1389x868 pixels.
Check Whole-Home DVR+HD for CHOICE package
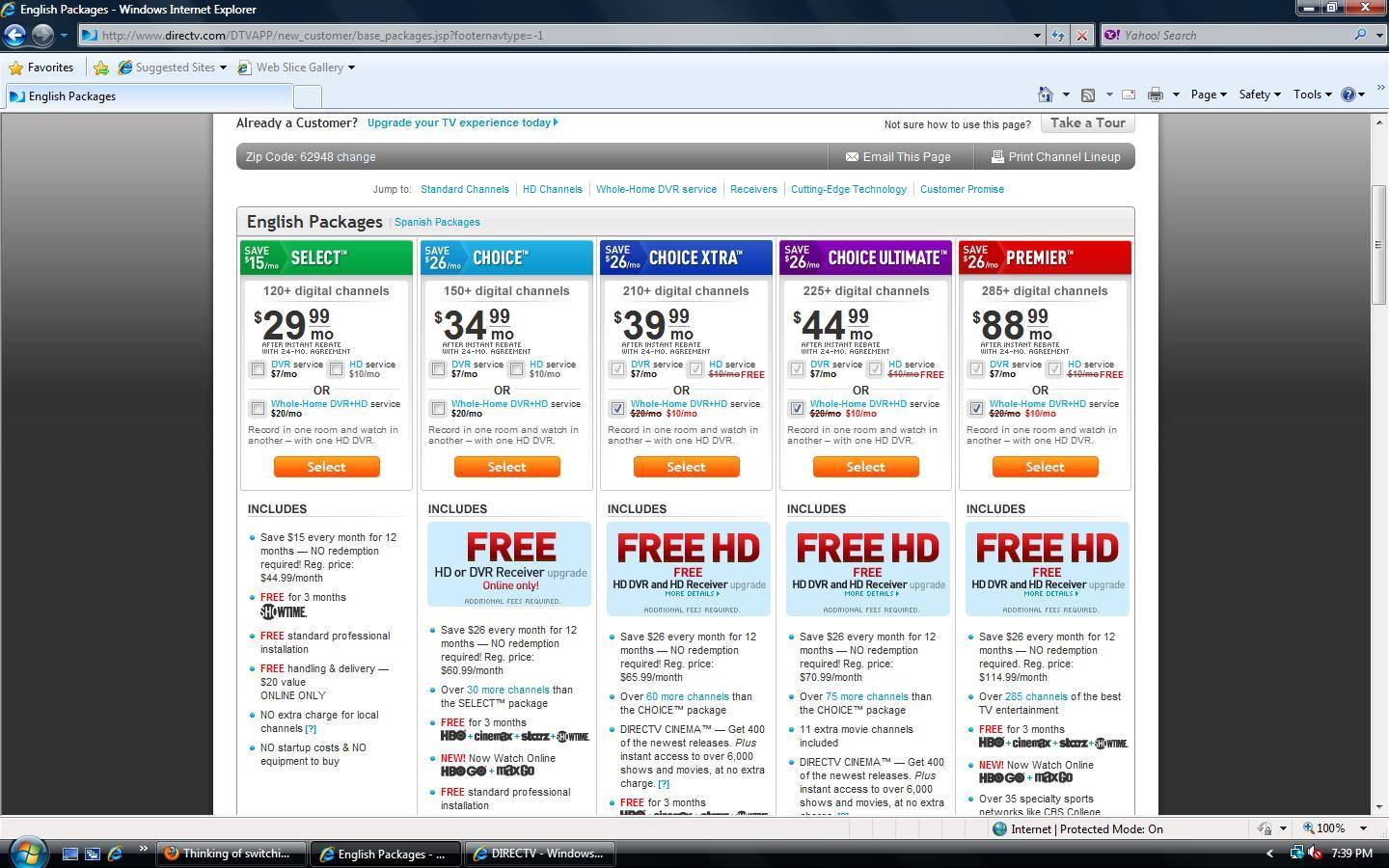pos(438,408)
